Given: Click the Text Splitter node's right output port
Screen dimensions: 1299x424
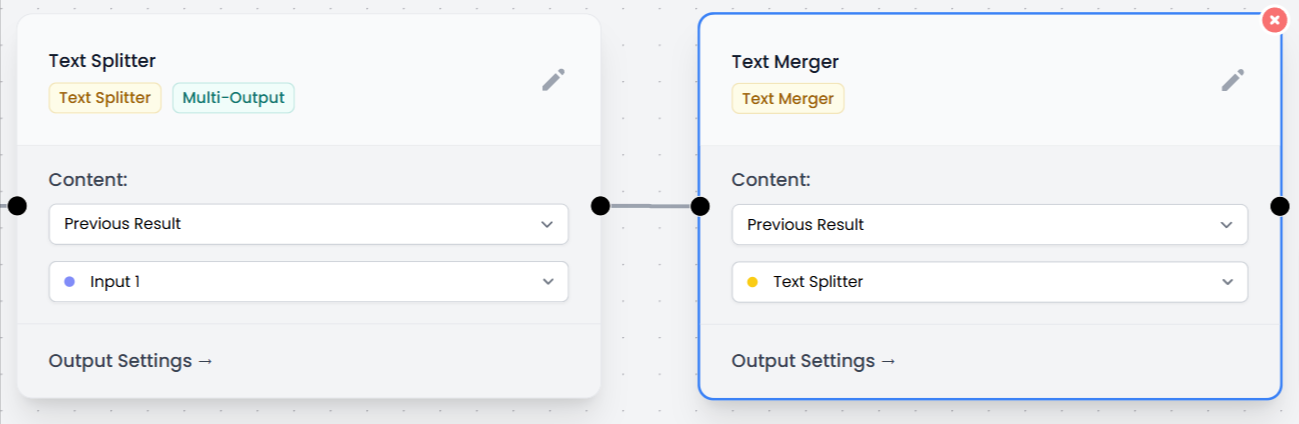Looking at the screenshot, I should tap(600, 206).
